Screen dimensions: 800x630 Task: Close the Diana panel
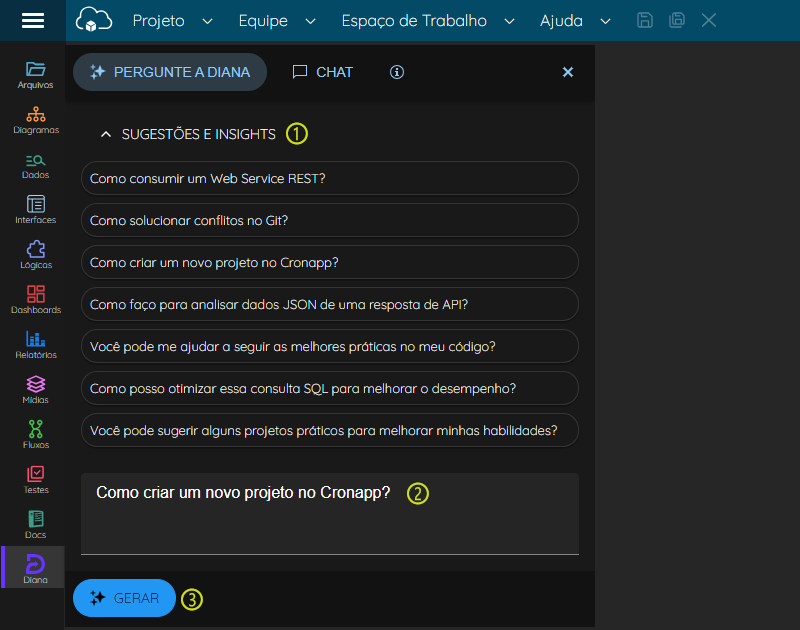[x=568, y=72]
